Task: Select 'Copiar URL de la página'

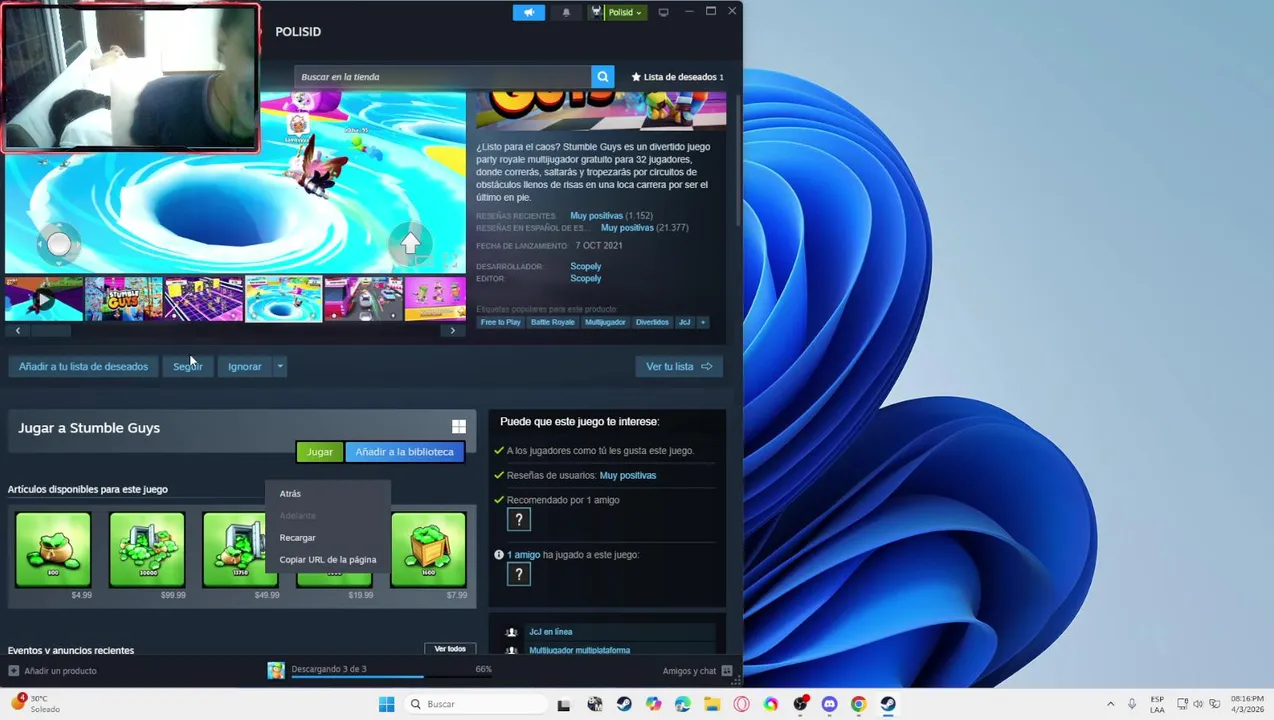Action: (328, 560)
